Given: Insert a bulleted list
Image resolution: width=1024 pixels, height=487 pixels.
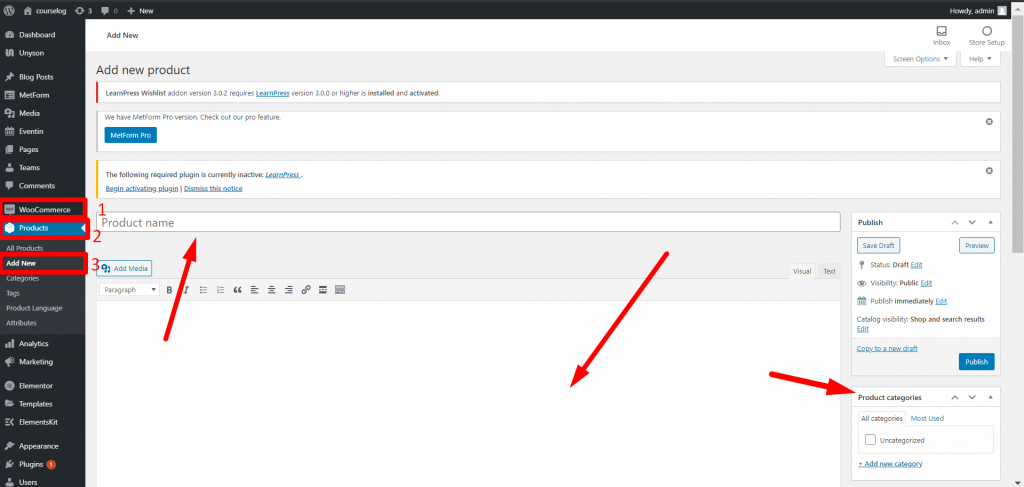Looking at the screenshot, I should pos(203,290).
